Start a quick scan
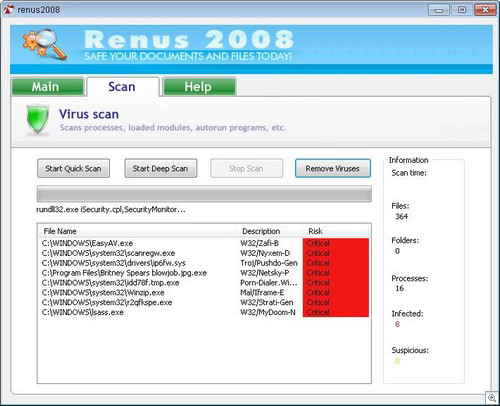Screen dimensions: 500x406 pyautogui.click(x=73, y=168)
